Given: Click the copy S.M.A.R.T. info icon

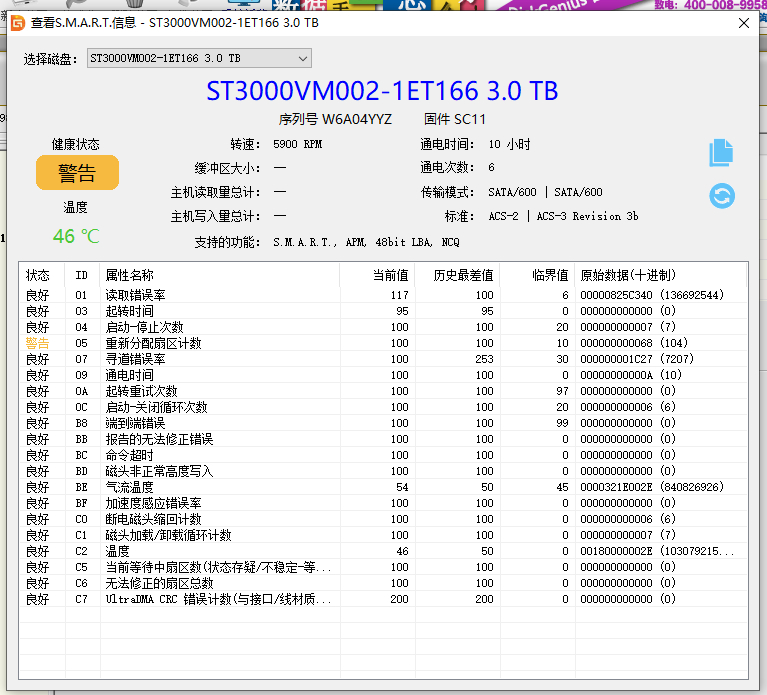Looking at the screenshot, I should (722, 153).
